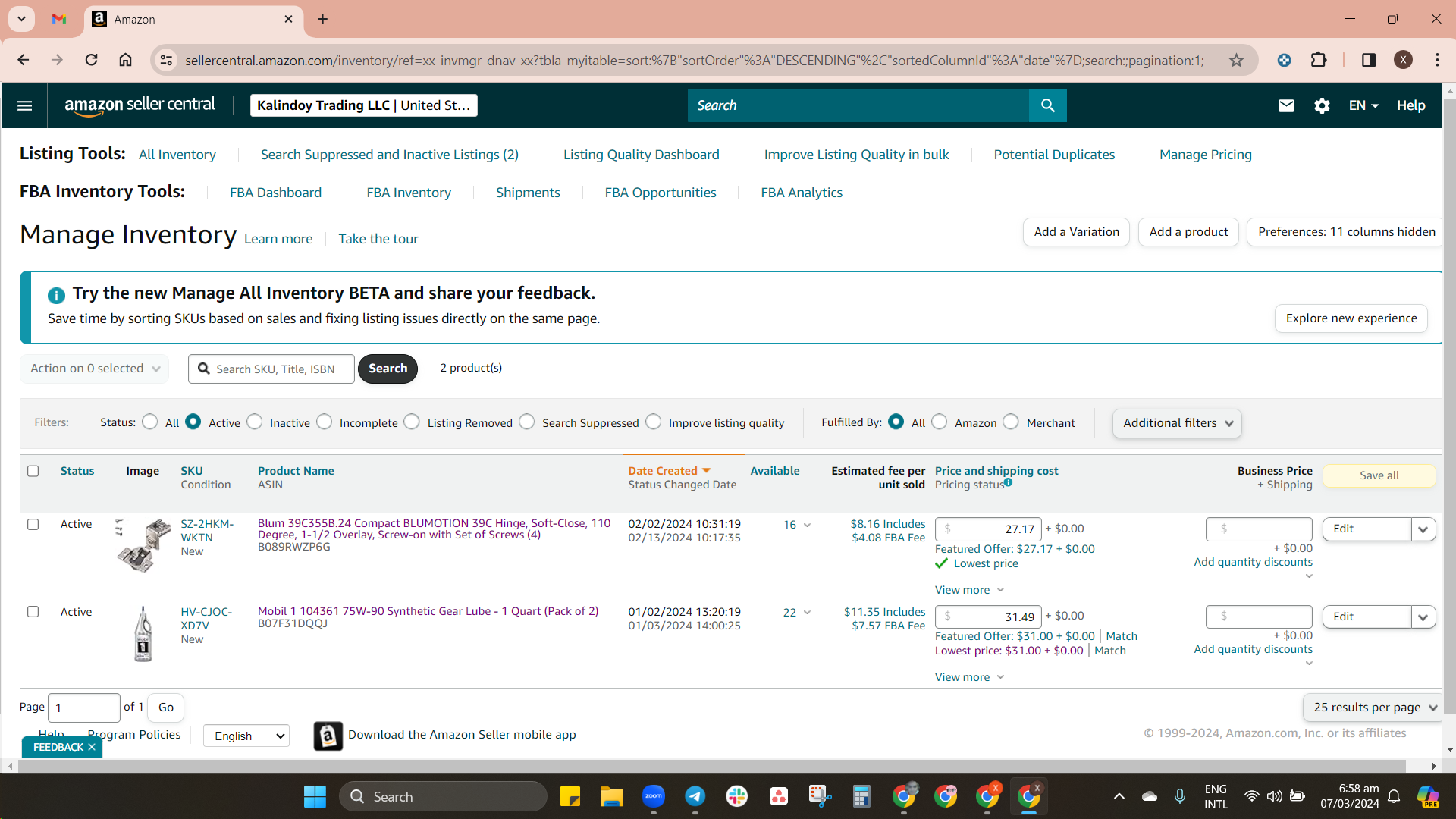Screen dimensions: 1456x819
Task: Open Calculator from the taskbar
Action: [861, 796]
